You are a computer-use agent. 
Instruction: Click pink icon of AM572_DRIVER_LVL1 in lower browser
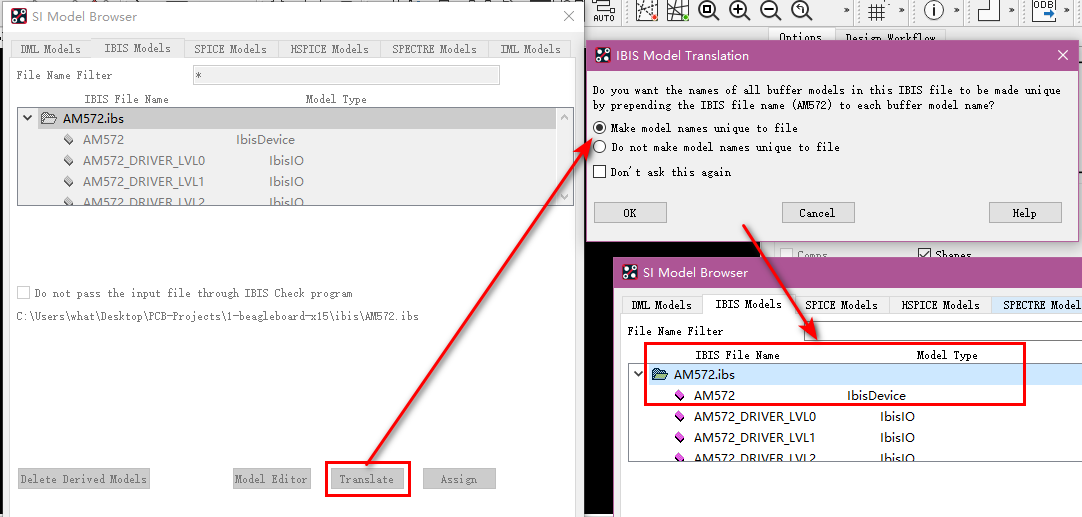680,438
